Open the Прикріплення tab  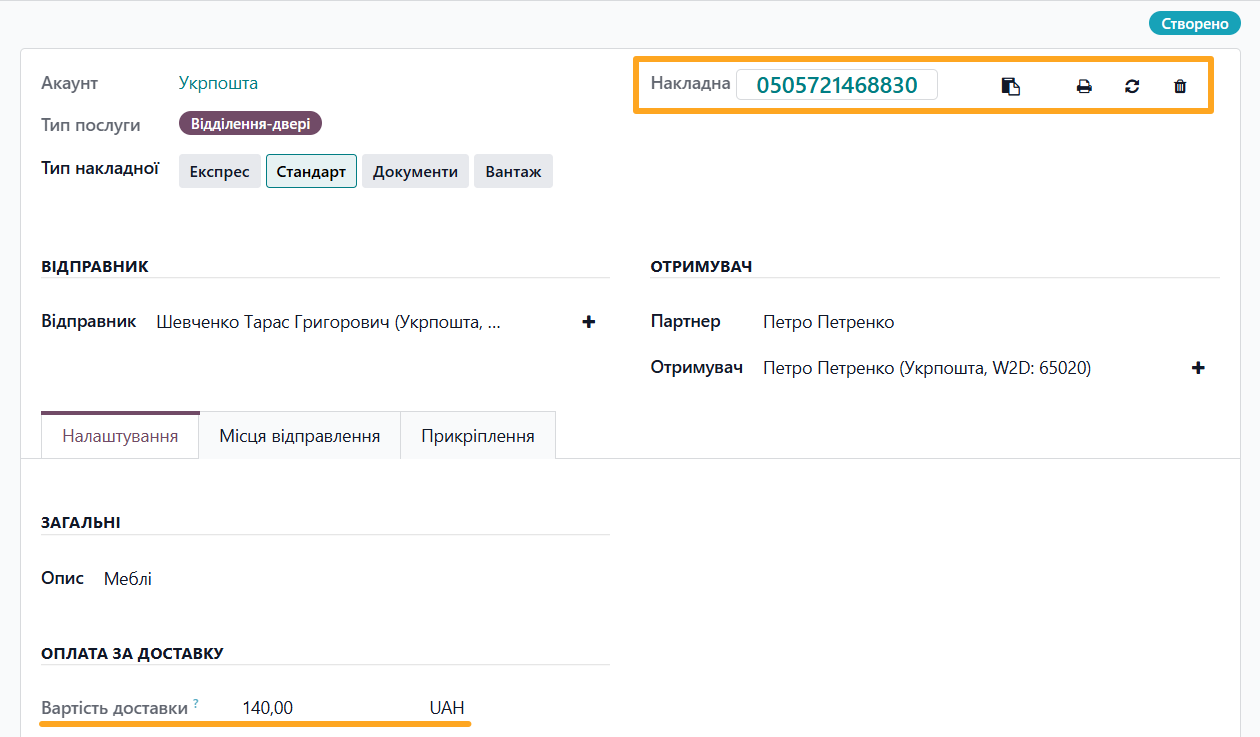point(478,435)
